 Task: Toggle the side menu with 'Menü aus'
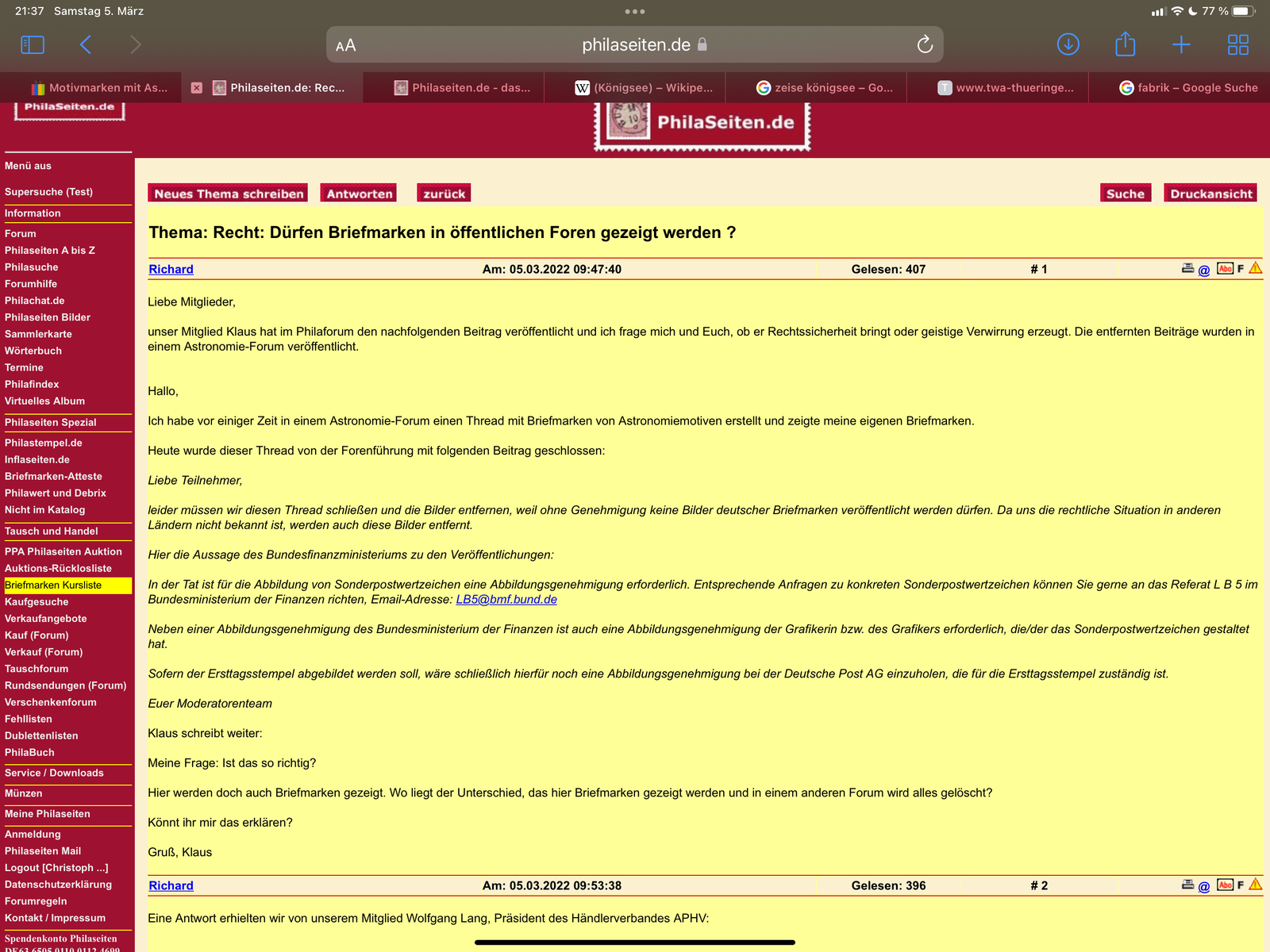point(28,166)
